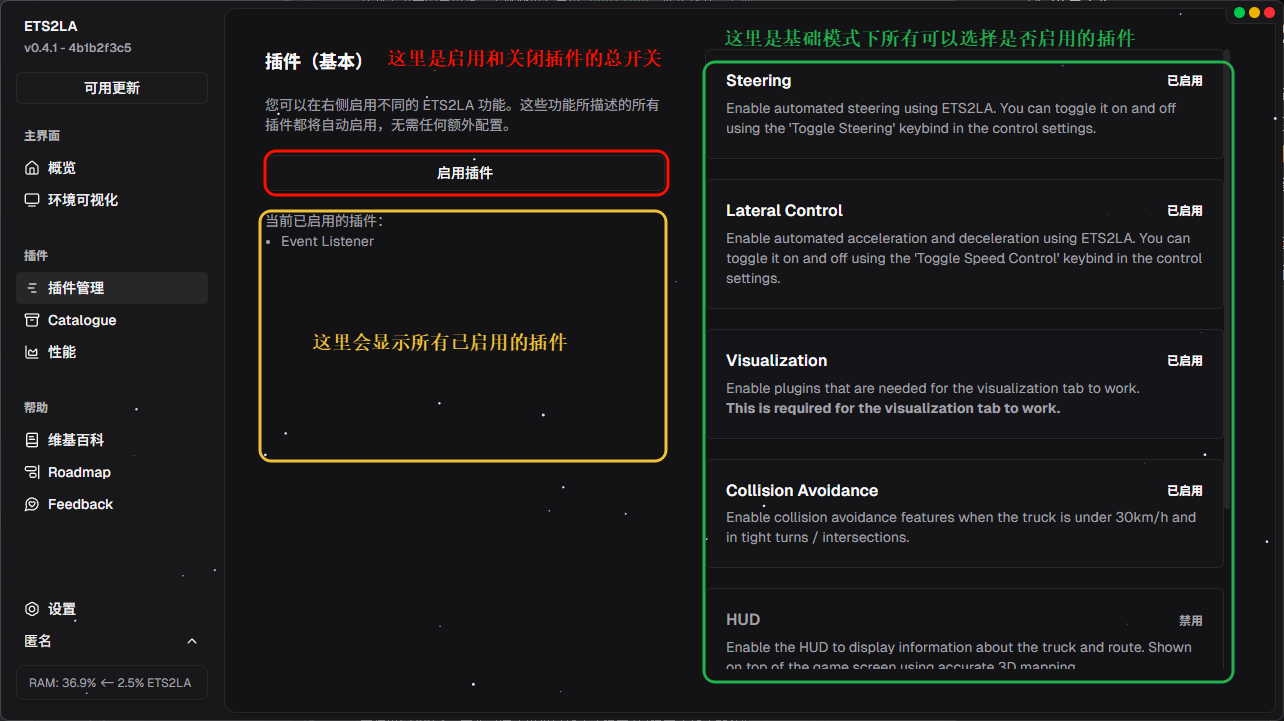Image resolution: width=1284 pixels, height=721 pixels.
Task: Click the 概览 home icon in sidebar
Action: pyautogui.click(x=32, y=168)
